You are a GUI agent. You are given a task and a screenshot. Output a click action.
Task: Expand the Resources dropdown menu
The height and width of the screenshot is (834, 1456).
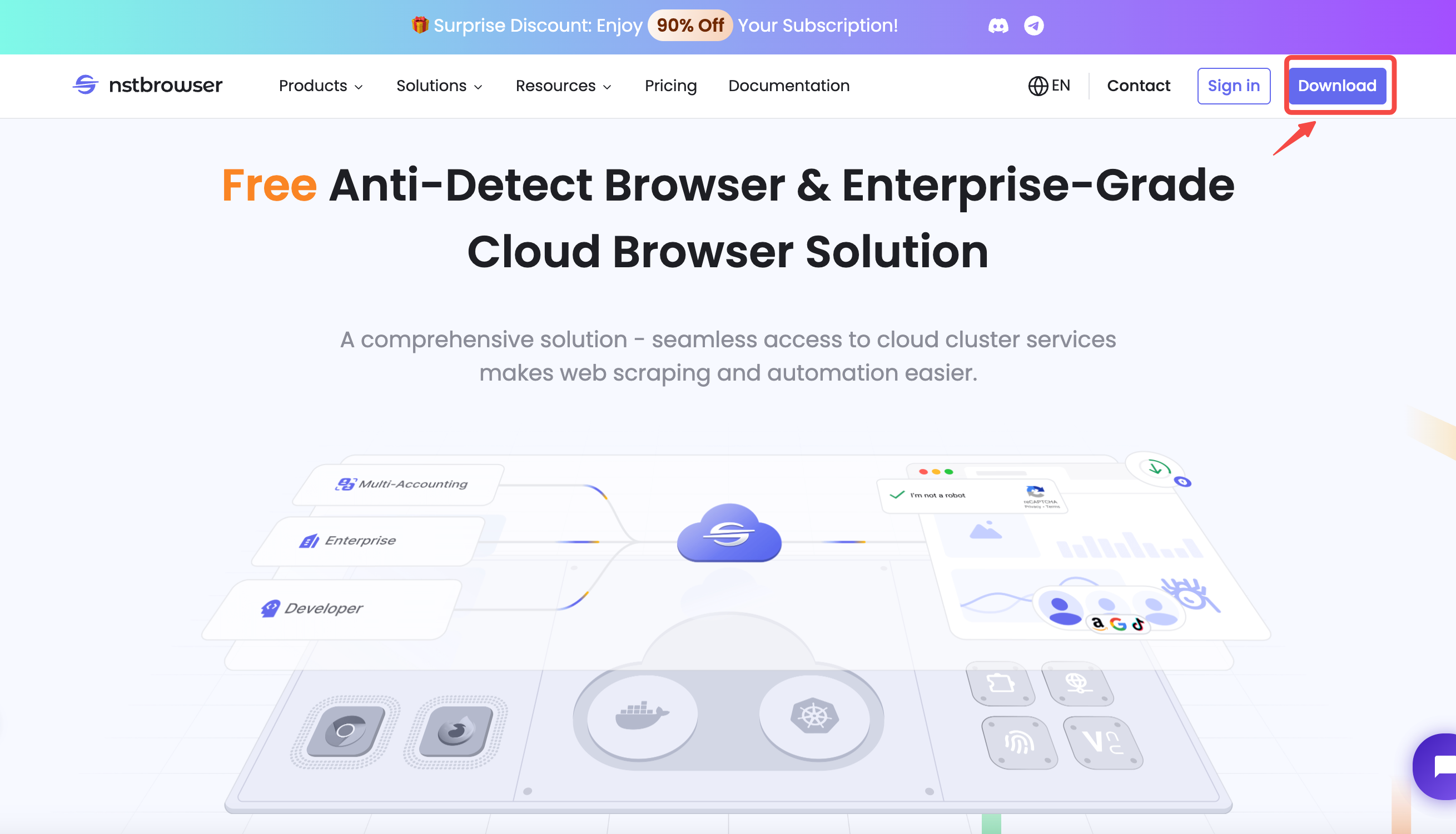pyautogui.click(x=564, y=86)
